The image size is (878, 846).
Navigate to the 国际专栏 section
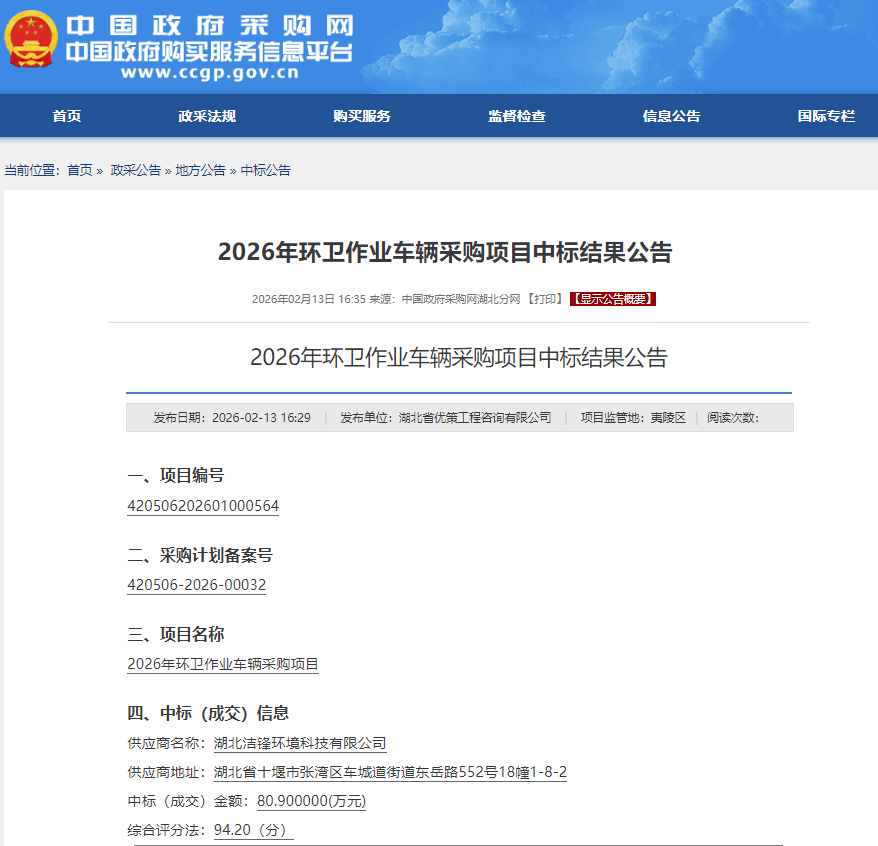click(x=826, y=116)
